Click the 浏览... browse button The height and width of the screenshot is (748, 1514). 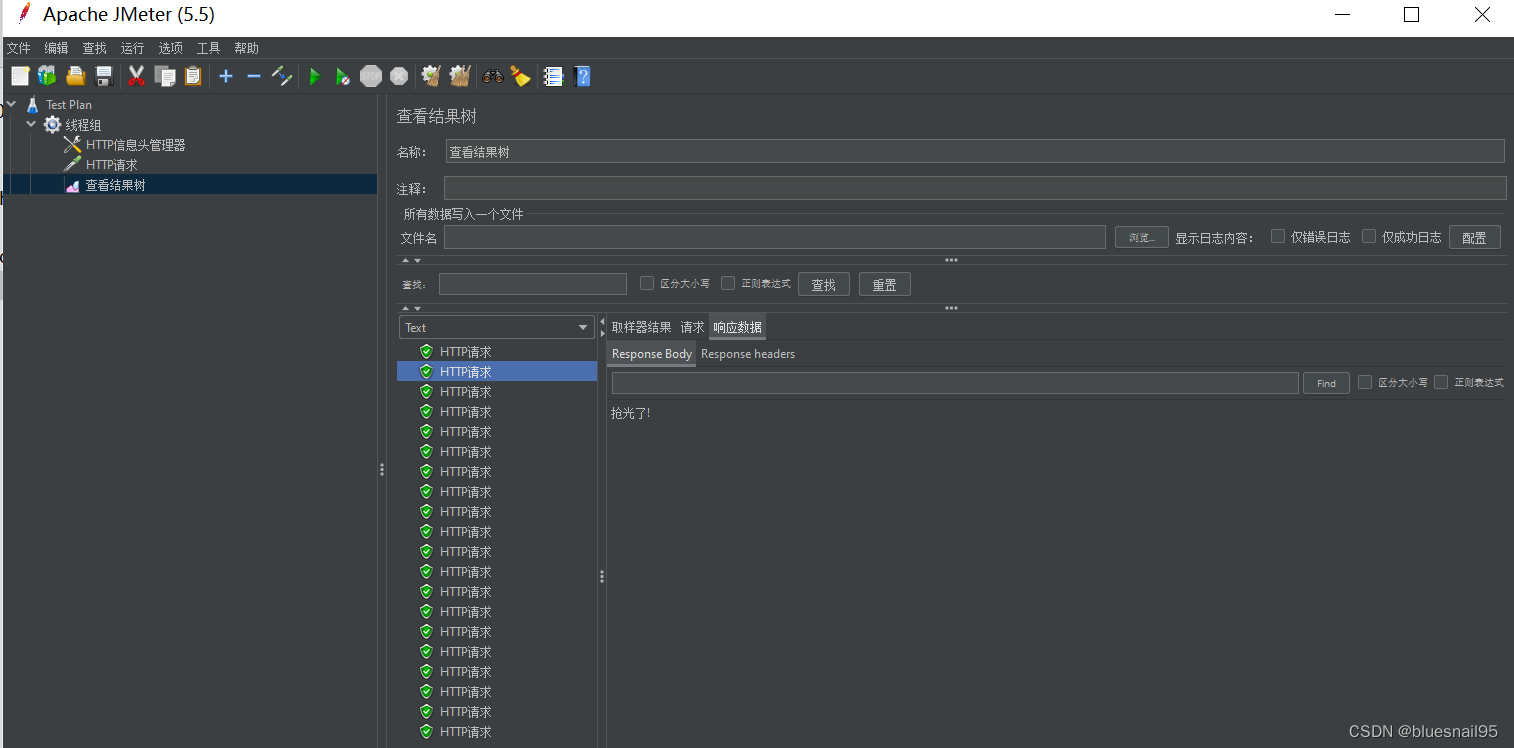pyautogui.click(x=1142, y=237)
